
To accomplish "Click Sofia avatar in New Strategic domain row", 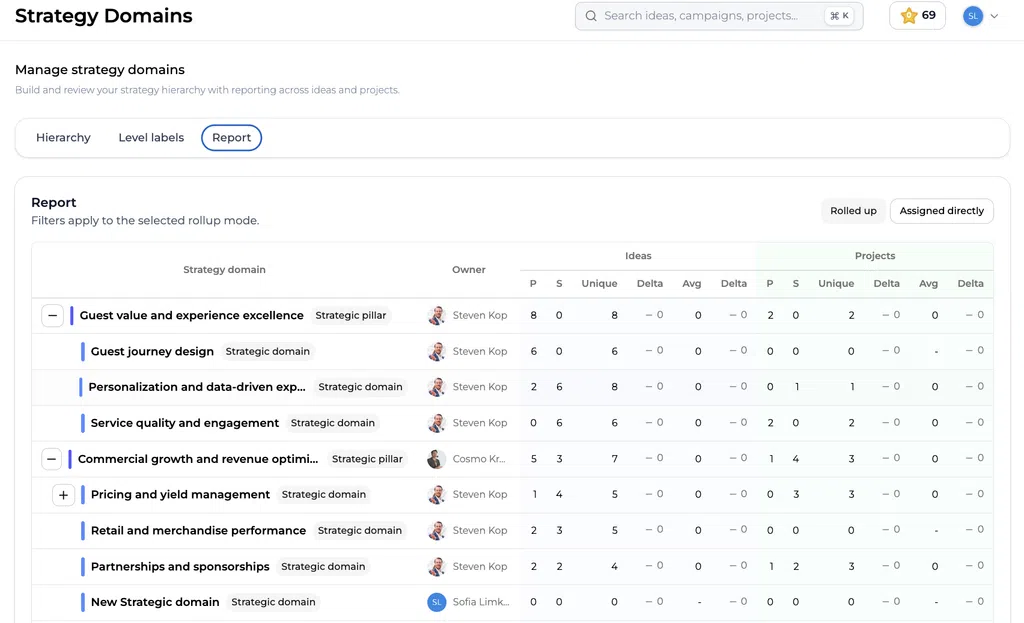I will tap(437, 602).
